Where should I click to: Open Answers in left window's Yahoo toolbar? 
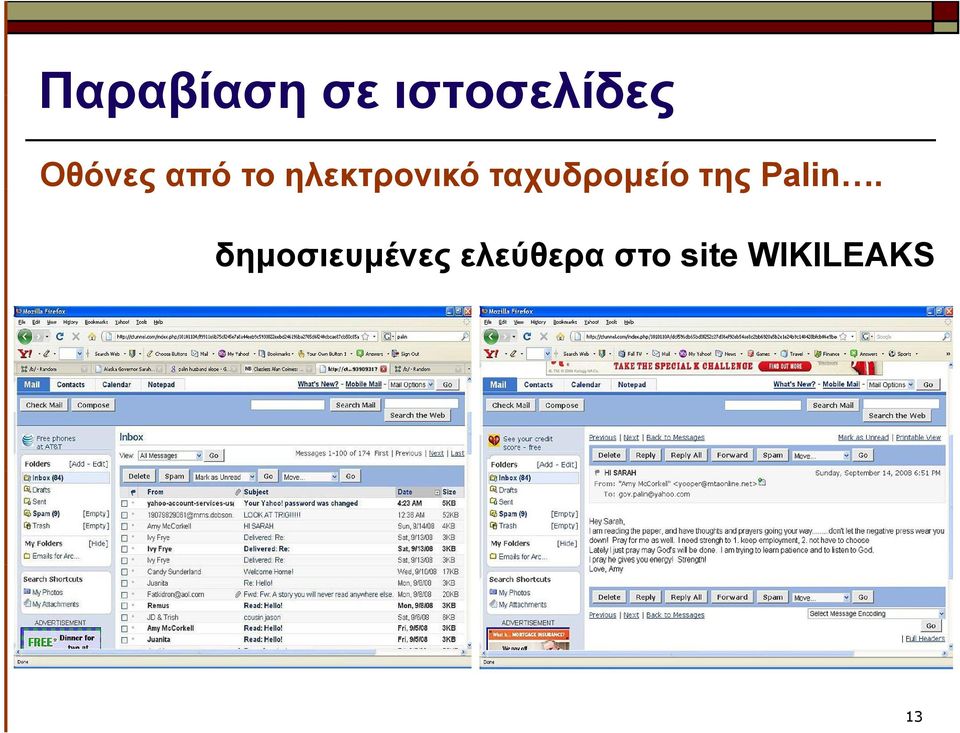[x=370, y=353]
